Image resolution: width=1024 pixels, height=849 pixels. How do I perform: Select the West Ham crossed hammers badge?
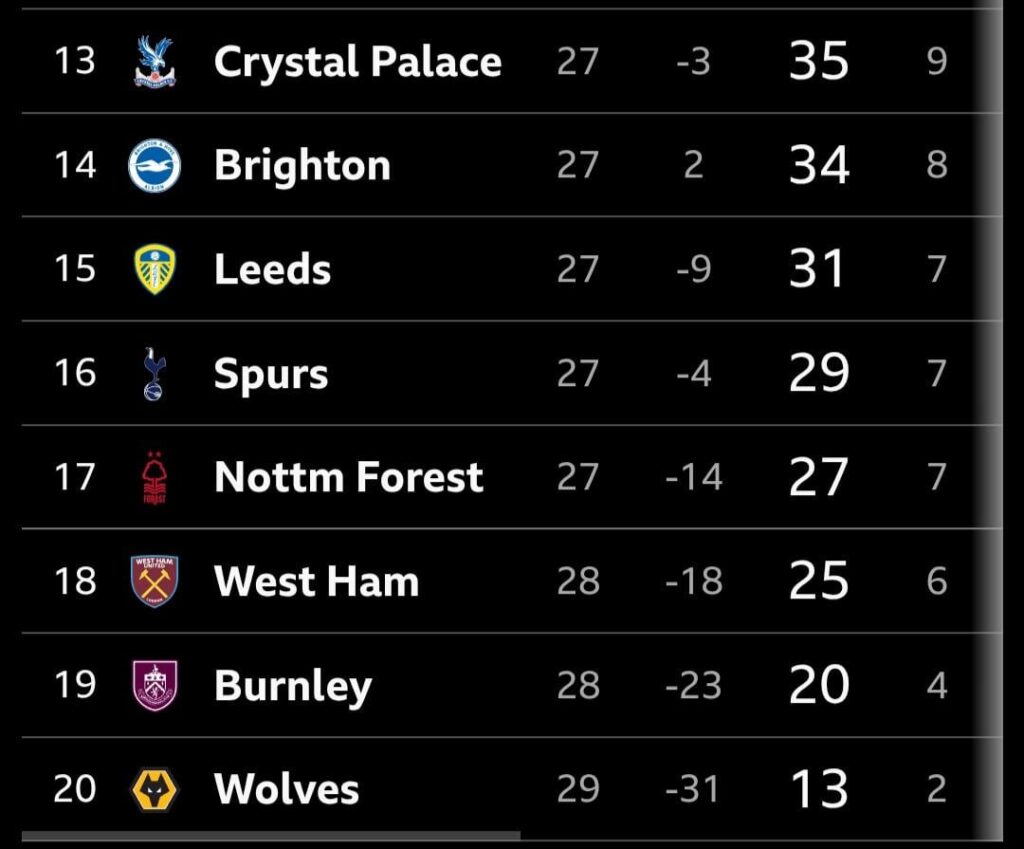(x=153, y=581)
